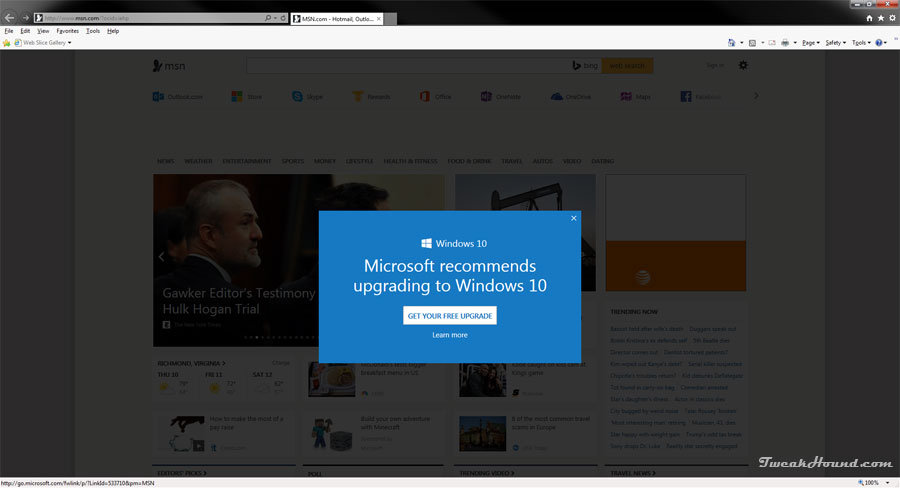Screen dimensions: 900x488
Task: Open a new tab with blank tab button
Action: click(x=390, y=19)
